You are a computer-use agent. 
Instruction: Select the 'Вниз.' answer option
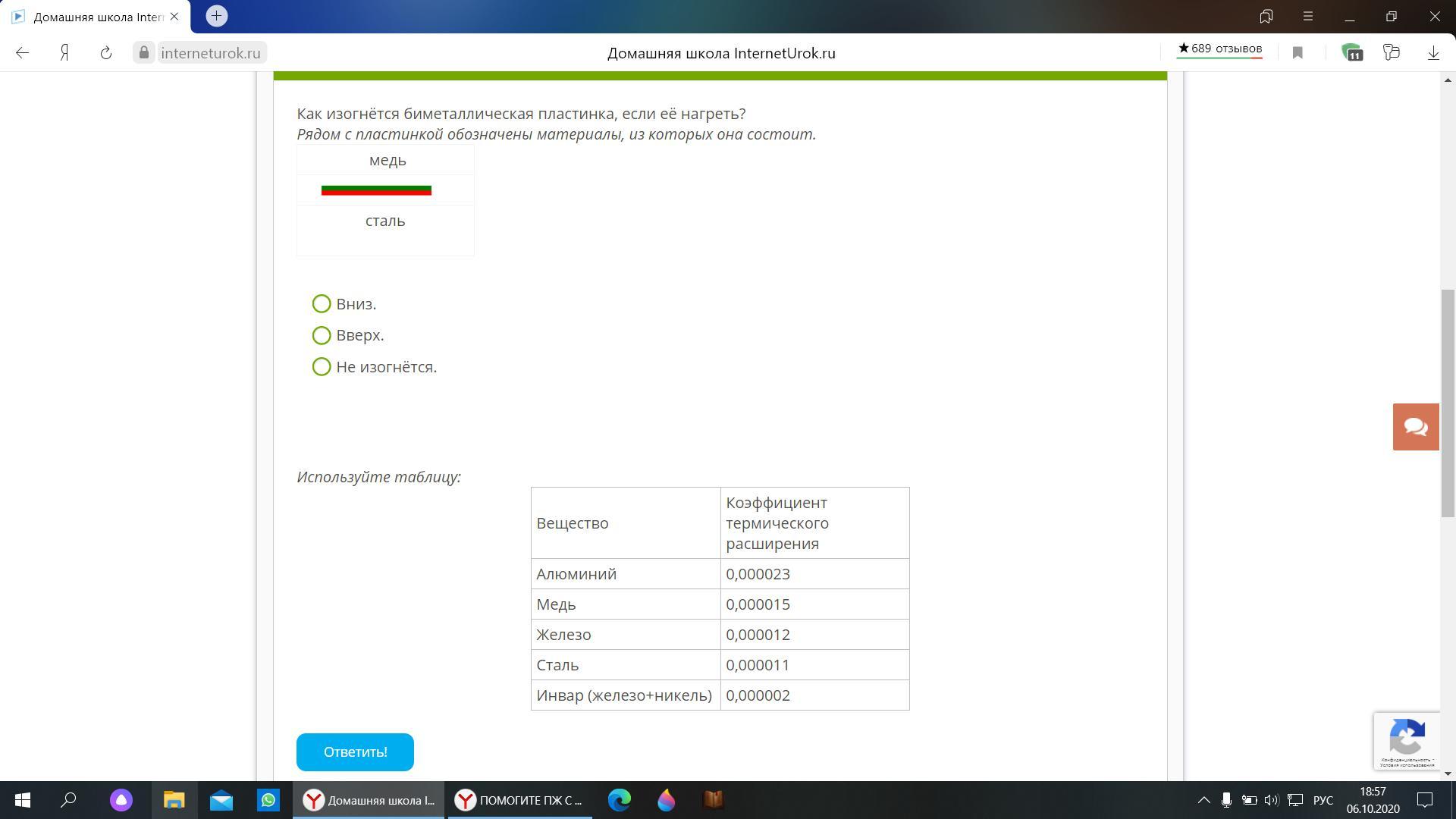tap(322, 304)
